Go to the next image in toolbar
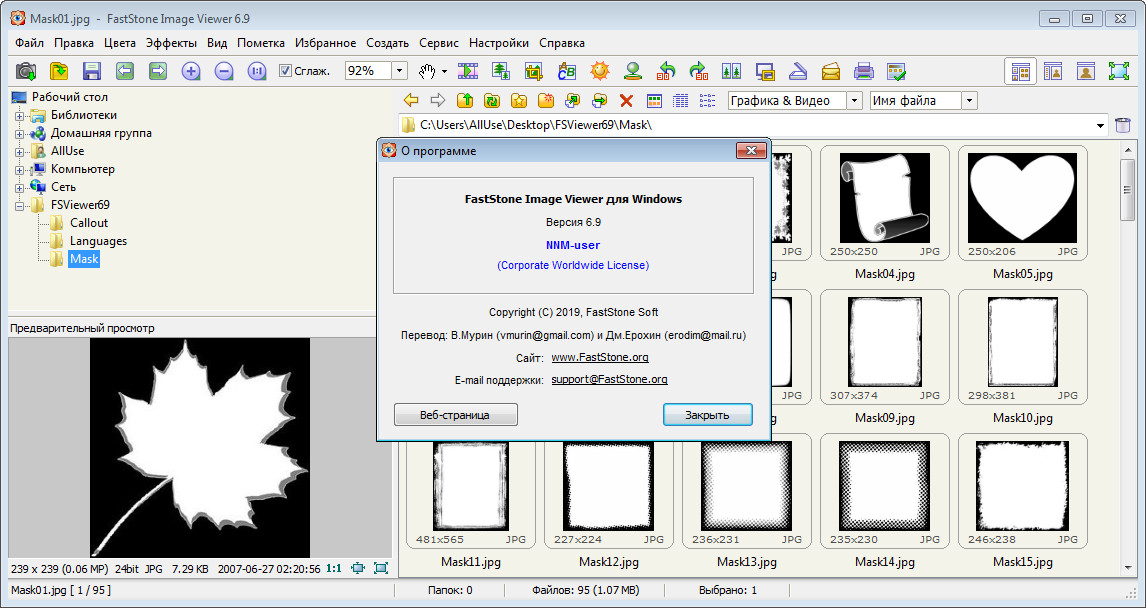 tap(158, 71)
